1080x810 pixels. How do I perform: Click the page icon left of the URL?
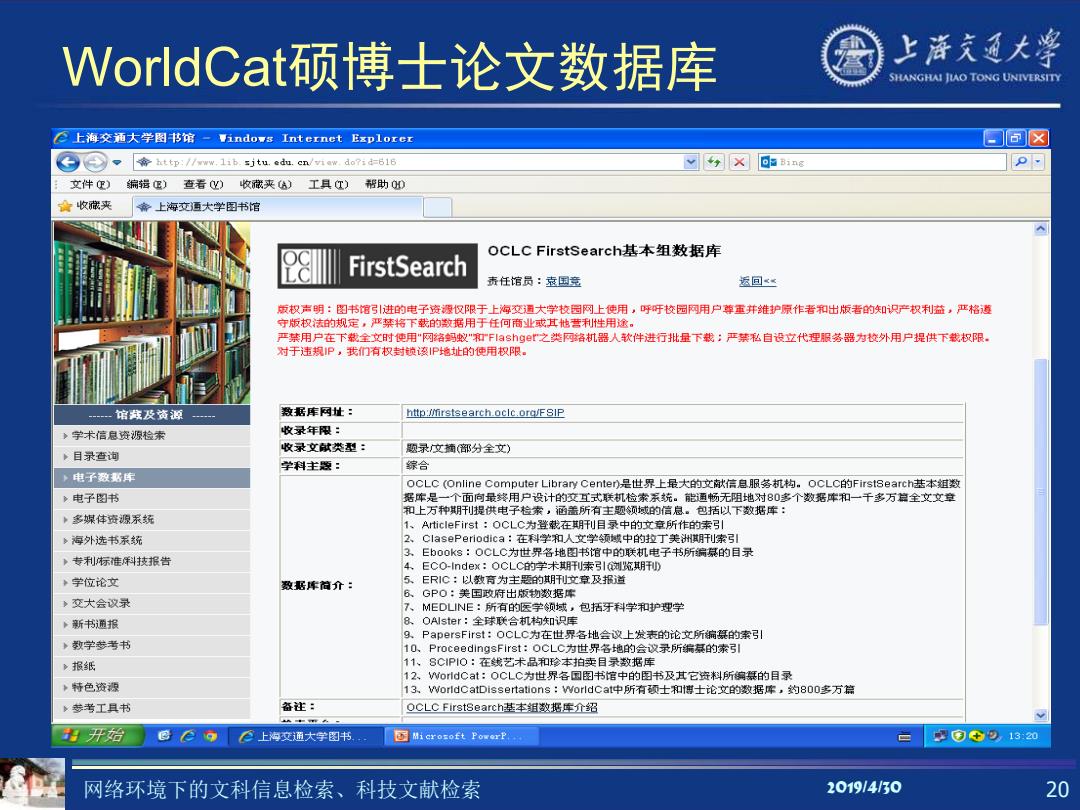(x=144, y=162)
